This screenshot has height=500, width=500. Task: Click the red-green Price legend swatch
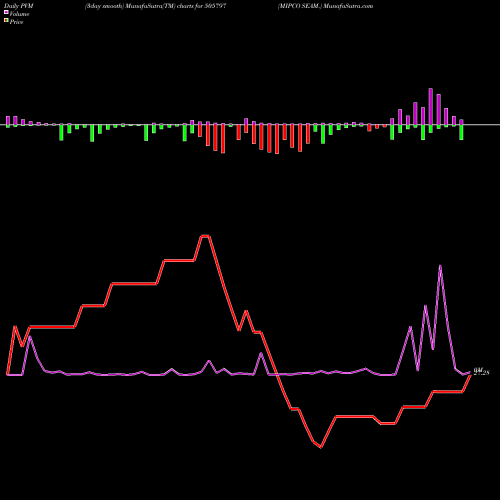(6, 21)
